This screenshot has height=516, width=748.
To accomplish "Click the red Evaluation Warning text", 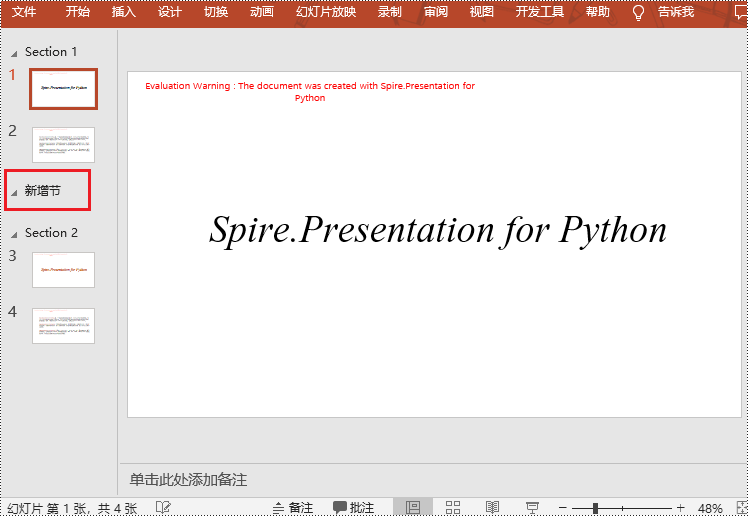I will click(310, 92).
